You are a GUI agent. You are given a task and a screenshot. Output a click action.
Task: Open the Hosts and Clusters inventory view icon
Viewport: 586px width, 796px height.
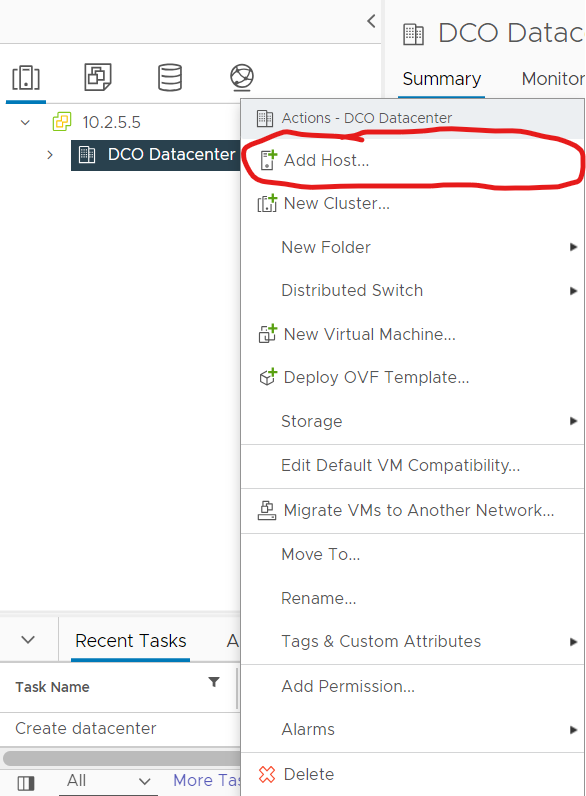pos(26,78)
